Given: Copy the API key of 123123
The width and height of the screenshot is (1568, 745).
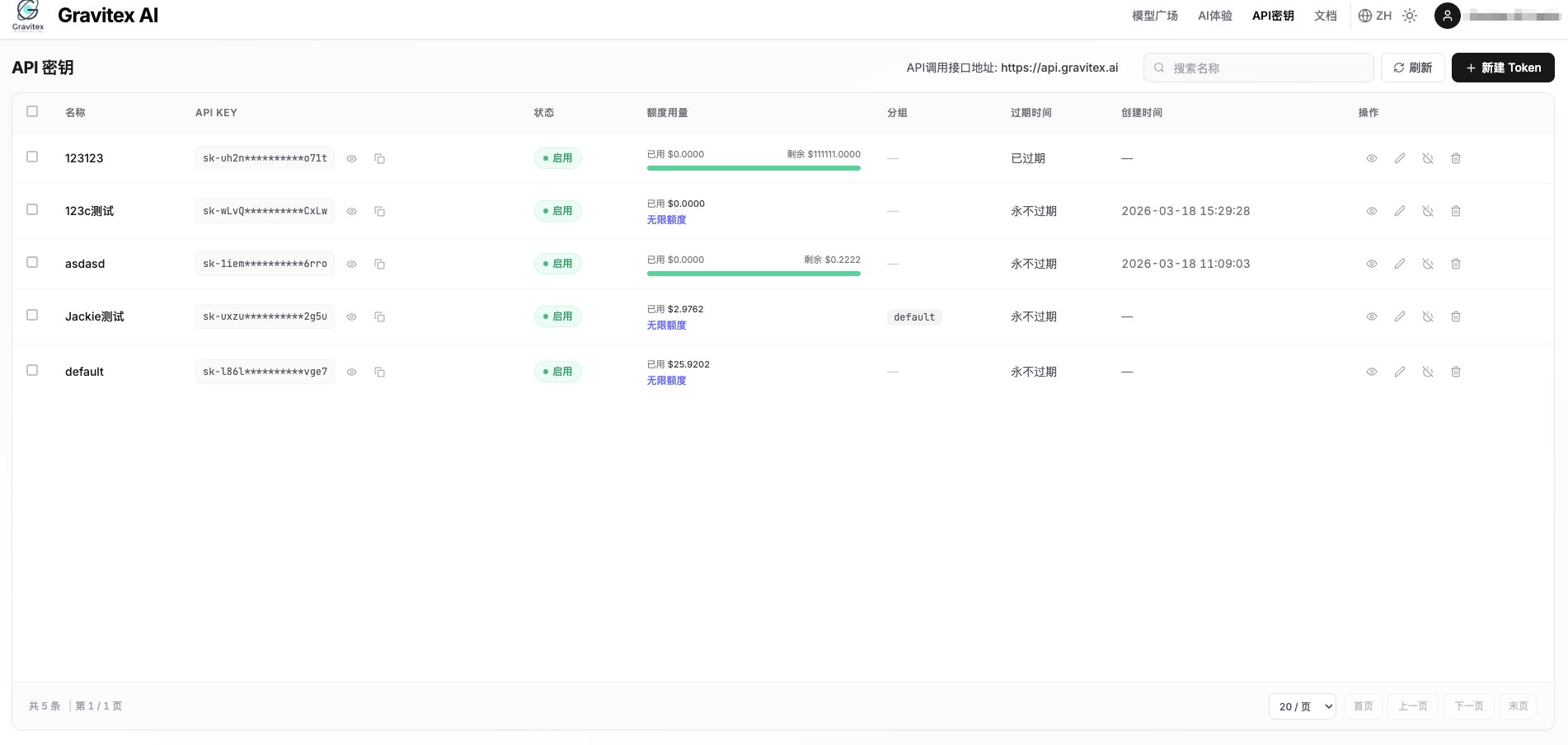Looking at the screenshot, I should pos(379,158).
